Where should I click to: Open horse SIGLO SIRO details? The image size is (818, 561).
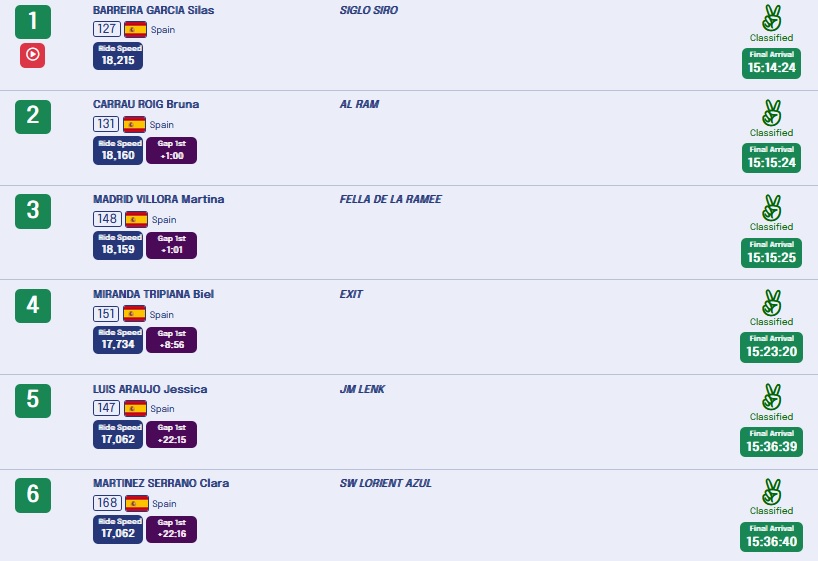tap(369, 10)
